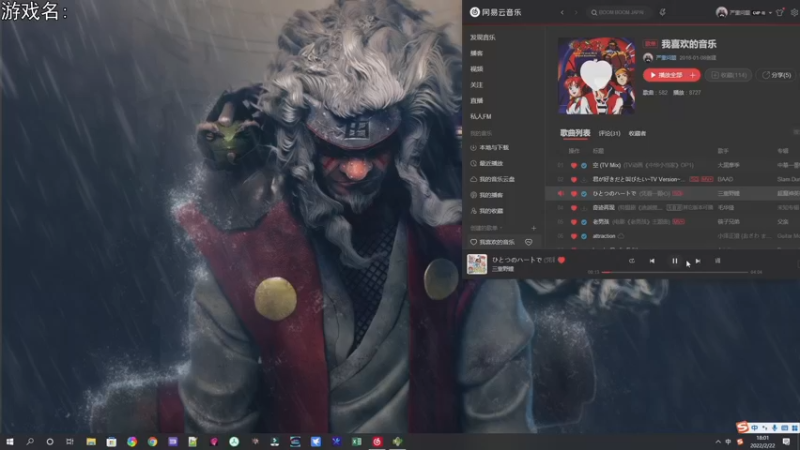Unlike the song in row 05
The image size is (800, 450).
pos(574,222)
